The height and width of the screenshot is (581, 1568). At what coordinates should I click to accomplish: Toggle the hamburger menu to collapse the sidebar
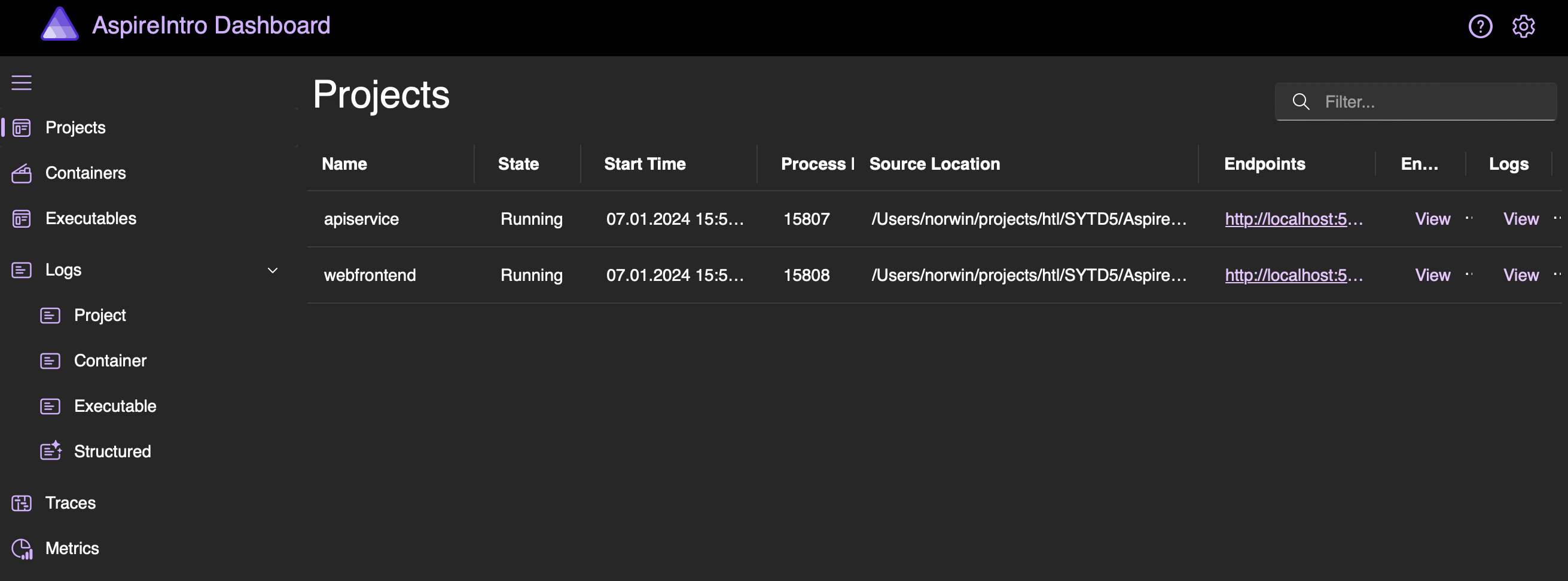tap(22, 82)
